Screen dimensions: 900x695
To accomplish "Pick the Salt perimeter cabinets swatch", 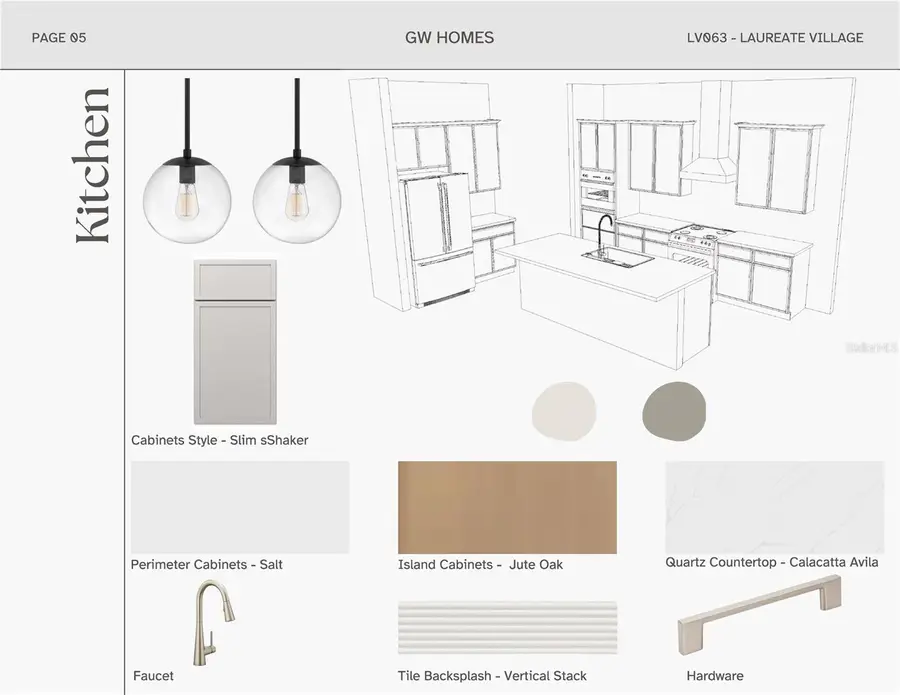I will coord(240,507).
